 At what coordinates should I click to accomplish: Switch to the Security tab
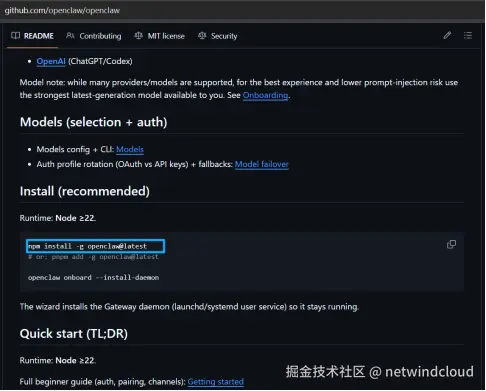(218, 36)
